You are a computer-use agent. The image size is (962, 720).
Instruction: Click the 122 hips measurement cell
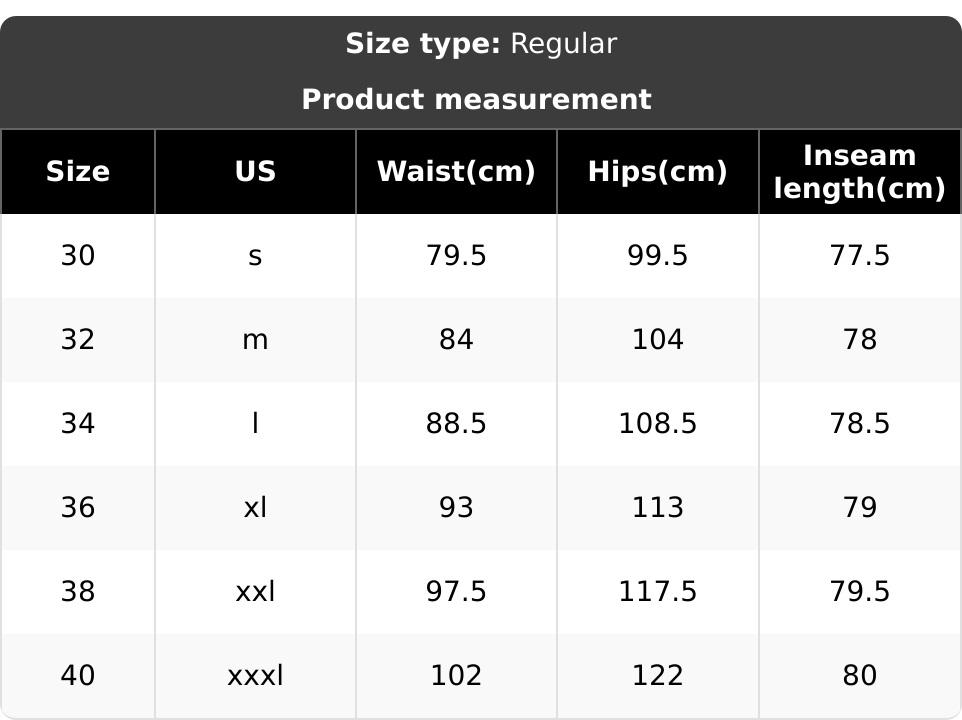click(x=657, y=676)
